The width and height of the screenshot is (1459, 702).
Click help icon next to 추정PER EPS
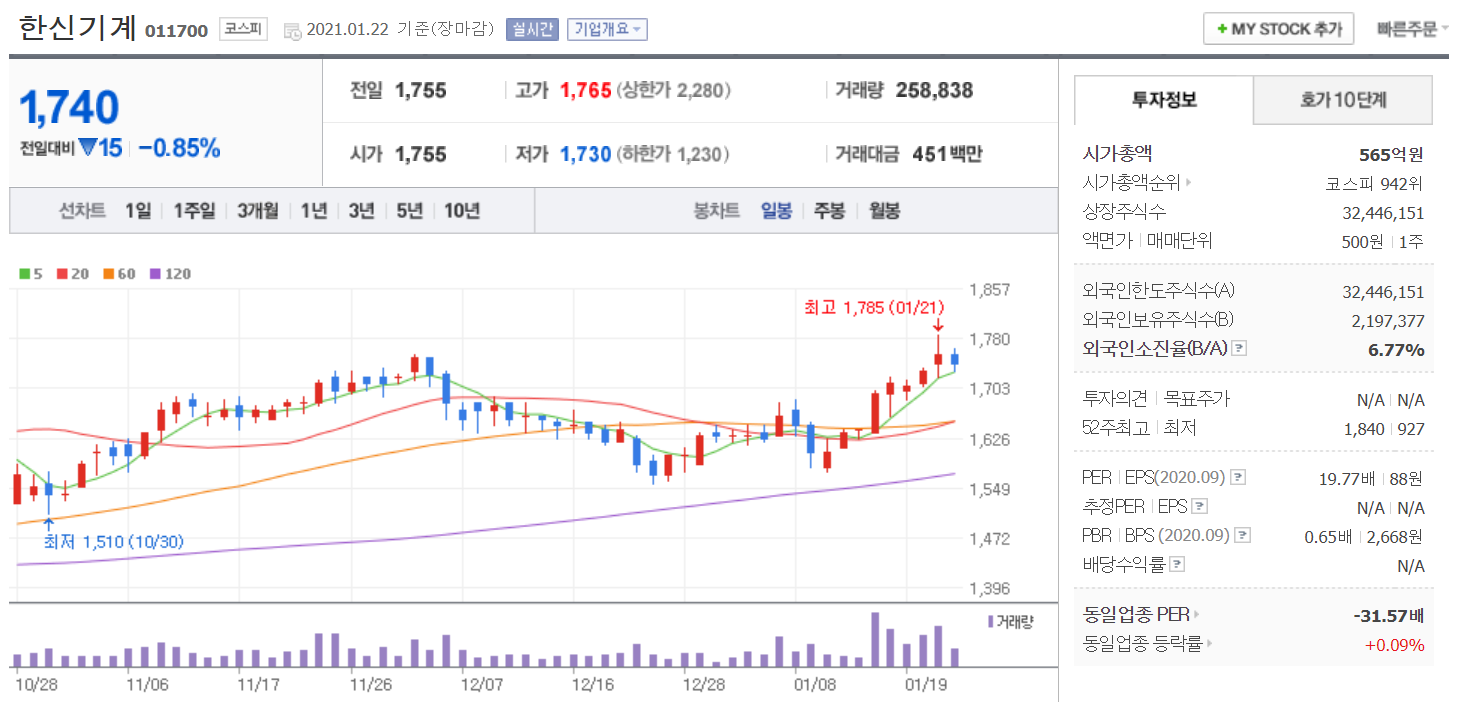click(1200, 506)
